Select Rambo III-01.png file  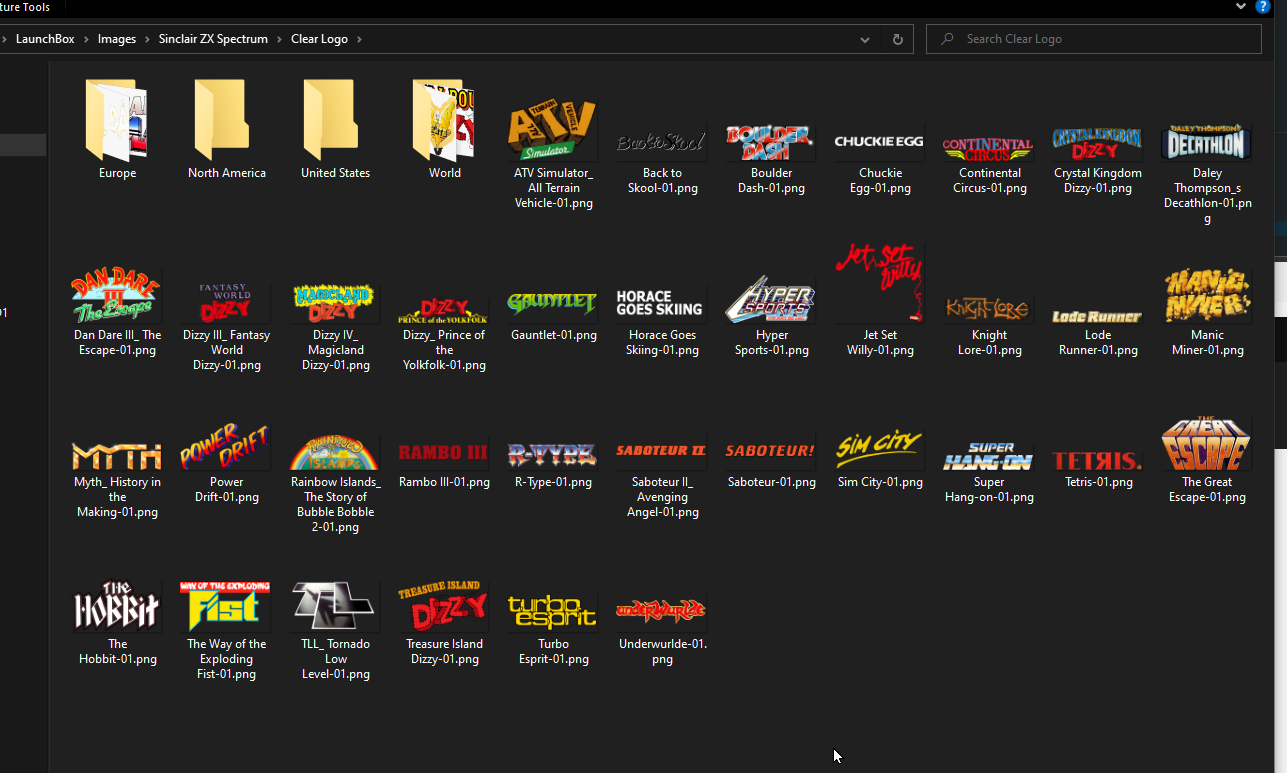point(445,465)
